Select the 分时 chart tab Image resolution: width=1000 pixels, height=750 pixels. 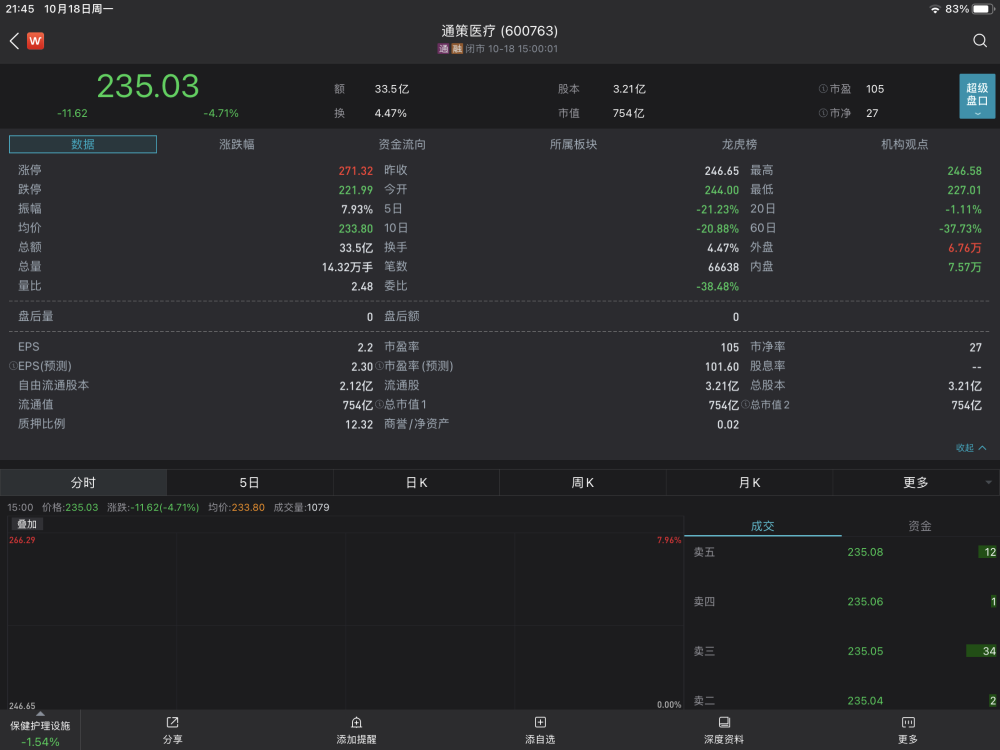[83, 483]
